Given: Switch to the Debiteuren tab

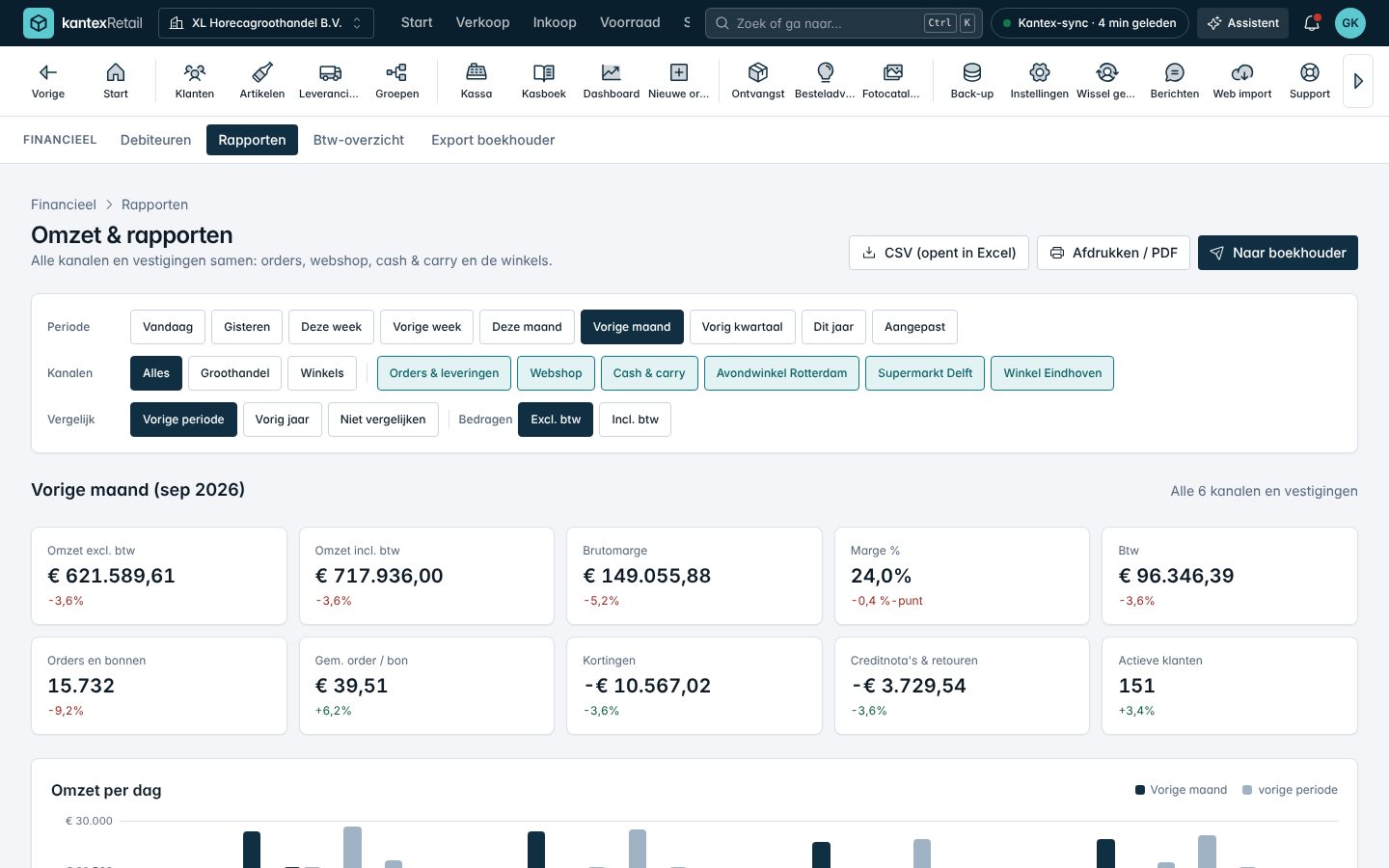Looking at the screenshot, I should pos(156,140).
